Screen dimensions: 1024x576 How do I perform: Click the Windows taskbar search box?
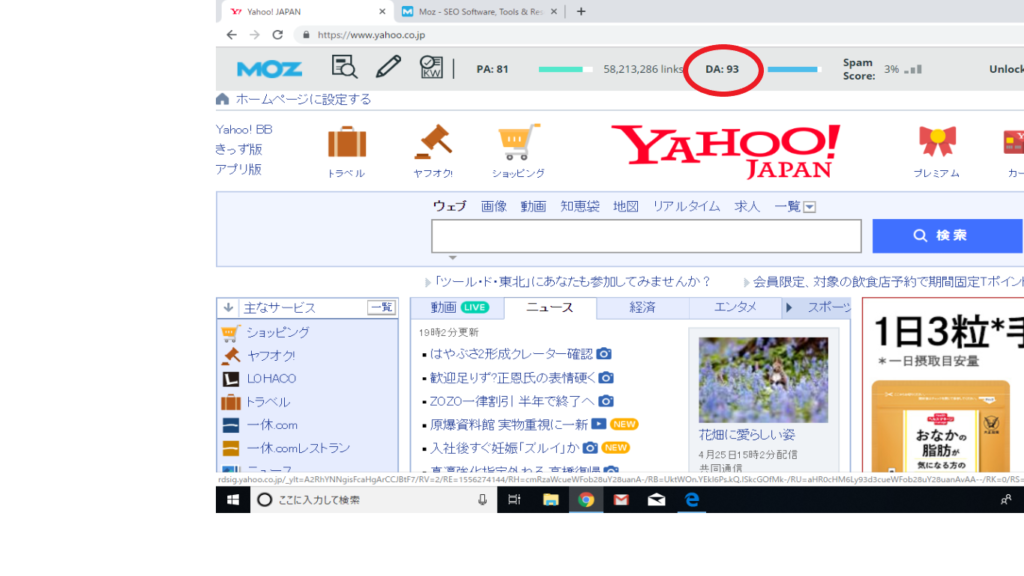[374, 500]
